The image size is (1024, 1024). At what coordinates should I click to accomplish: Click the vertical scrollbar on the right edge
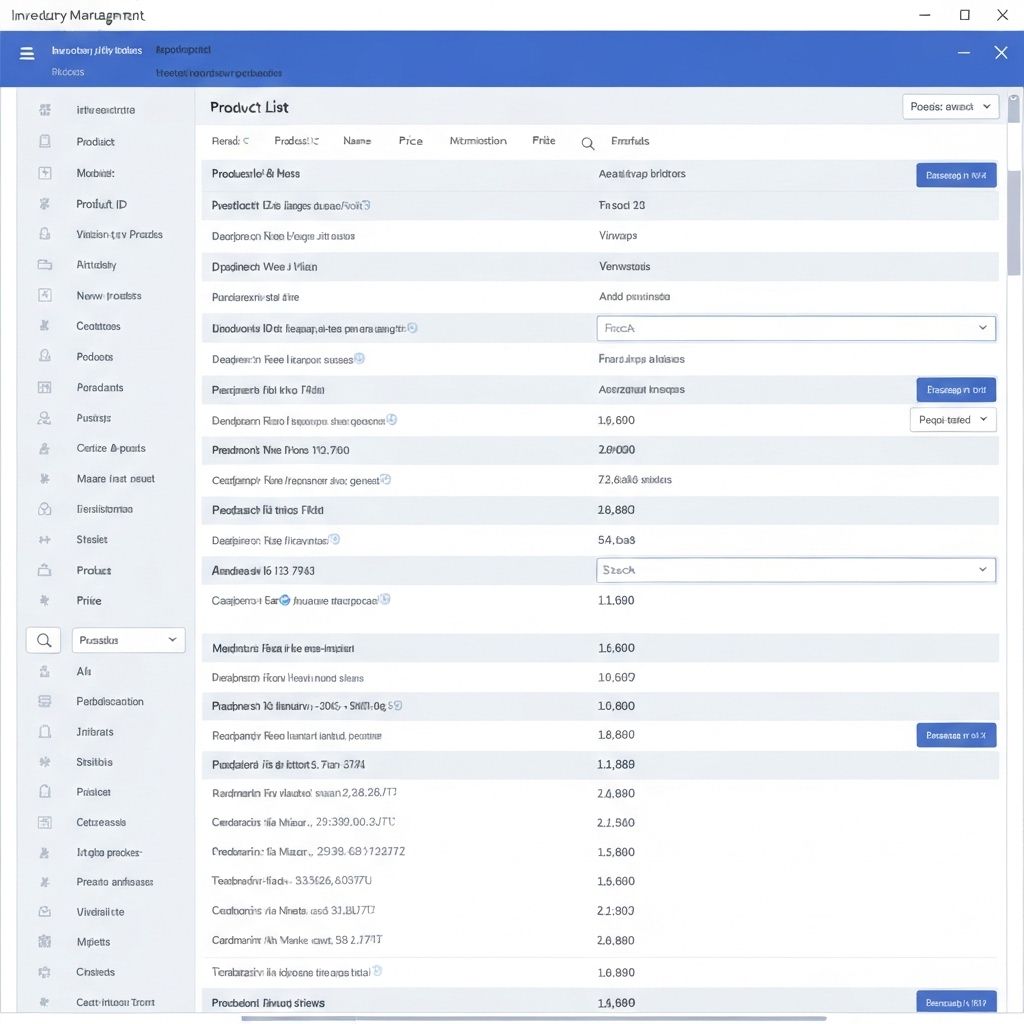click(x=1013, y=230)
